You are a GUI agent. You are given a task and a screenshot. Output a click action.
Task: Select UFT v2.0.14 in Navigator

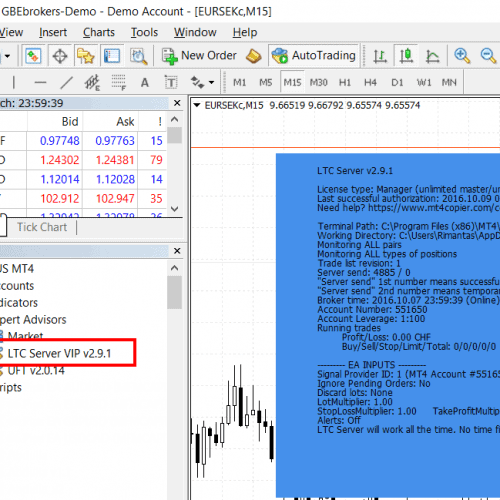click(x=36, y=370)
